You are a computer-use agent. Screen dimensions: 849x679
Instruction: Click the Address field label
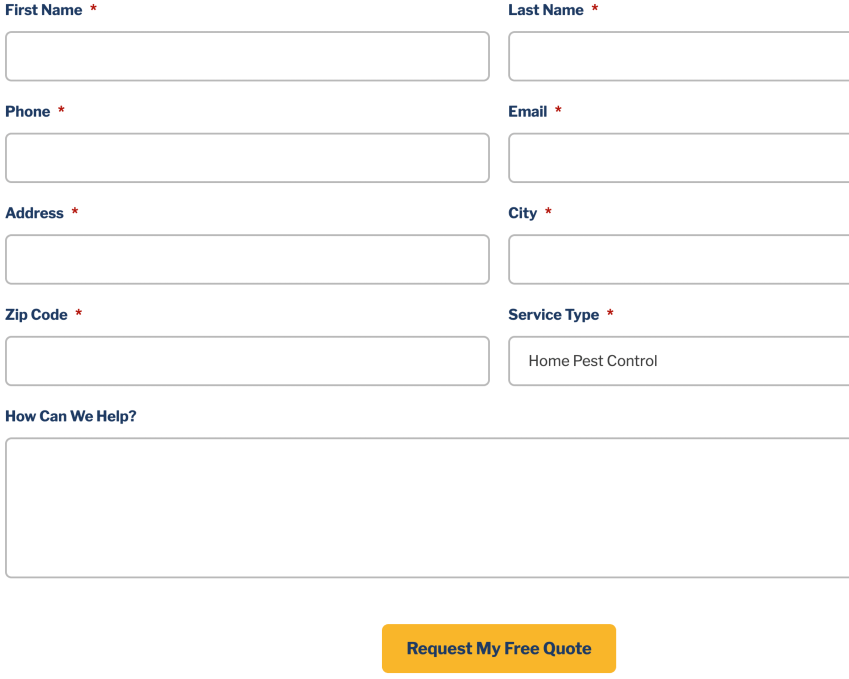click(x=34, y=213)
